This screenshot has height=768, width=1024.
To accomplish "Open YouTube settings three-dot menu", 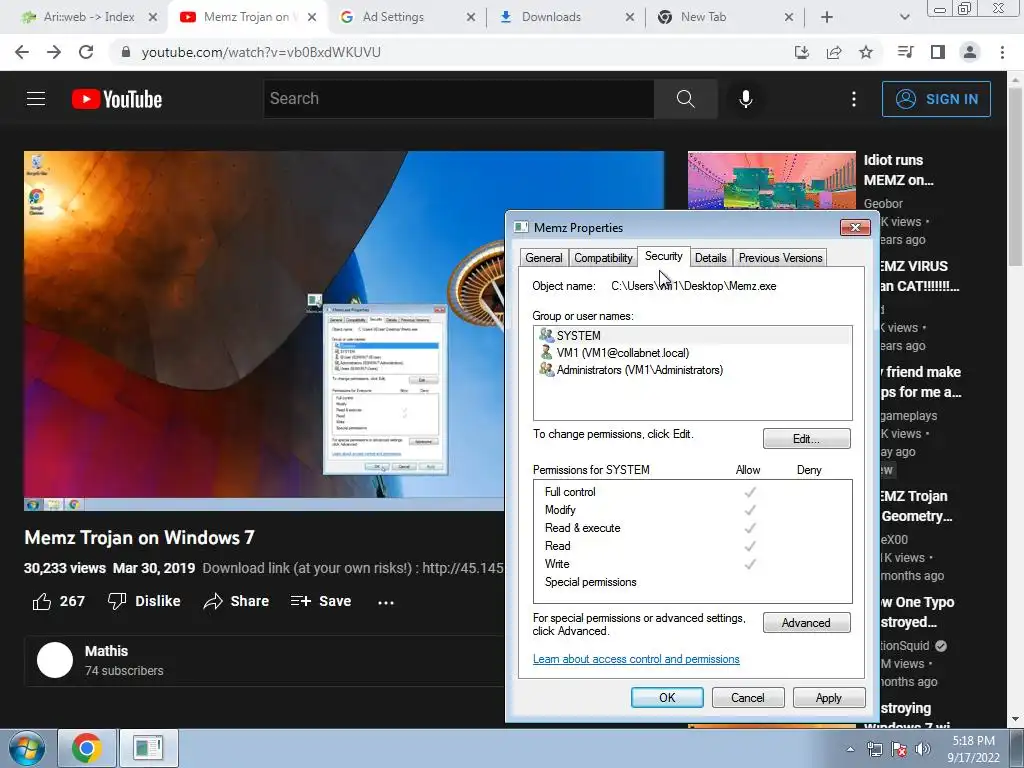I will coord(854,99).
